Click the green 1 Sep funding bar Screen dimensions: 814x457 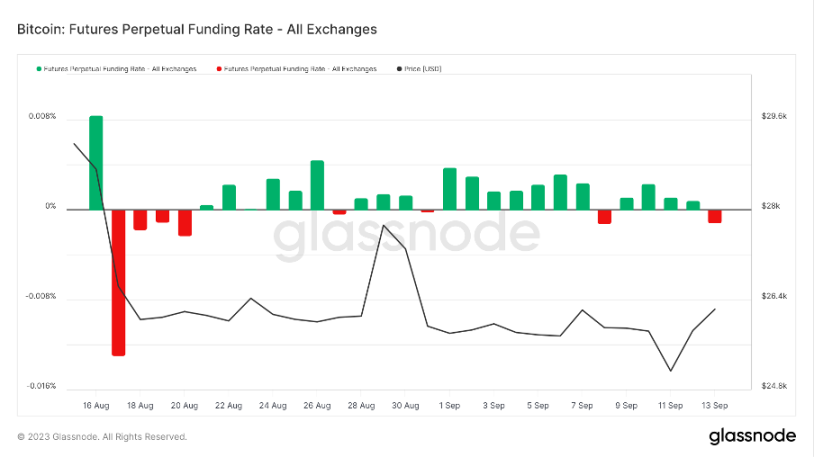click(450, 189)
